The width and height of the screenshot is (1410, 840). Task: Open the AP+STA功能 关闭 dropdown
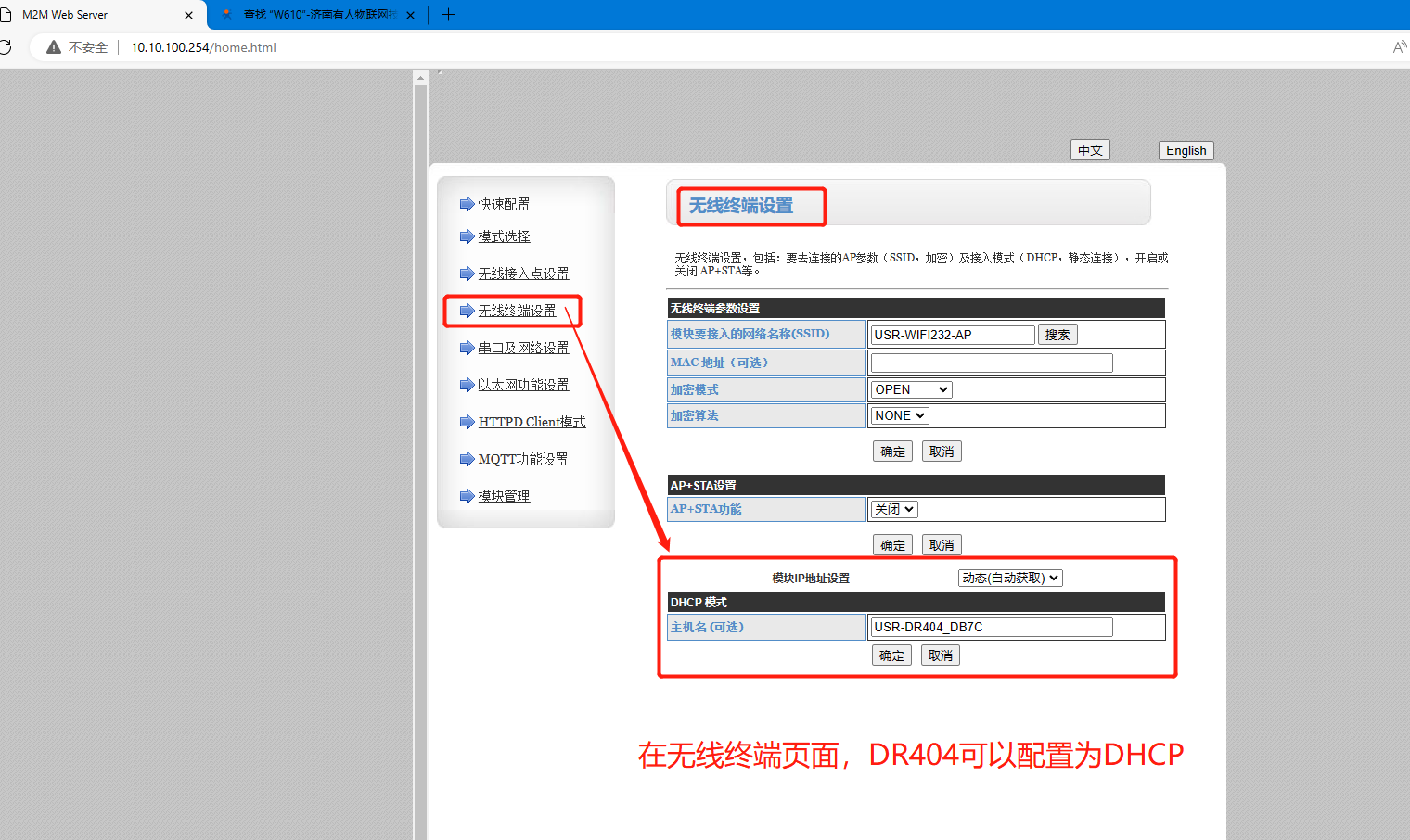[894, 509]
